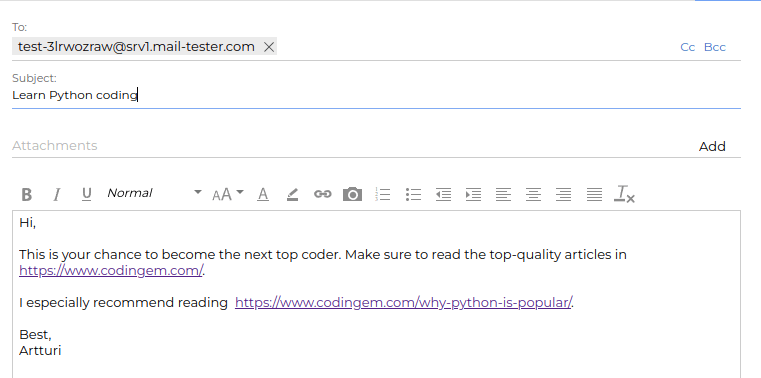Click Add to attach a file
This screenshot has height=378, width=761.
(712, 147)
